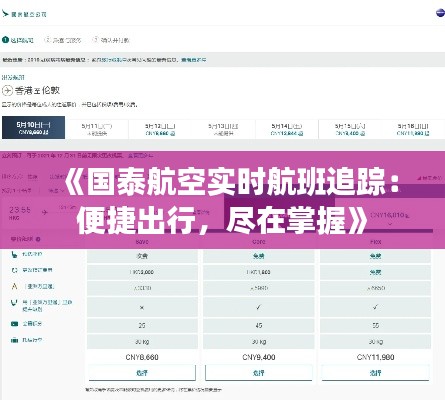Click the CNY11,980 fare price
This screenshot has width=445, height=400.
point(375,357)
